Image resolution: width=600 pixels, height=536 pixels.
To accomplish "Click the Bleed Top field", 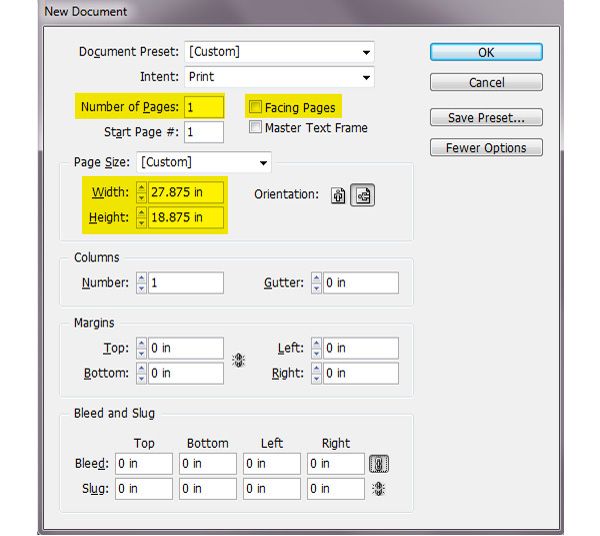I will pos(144,464).
